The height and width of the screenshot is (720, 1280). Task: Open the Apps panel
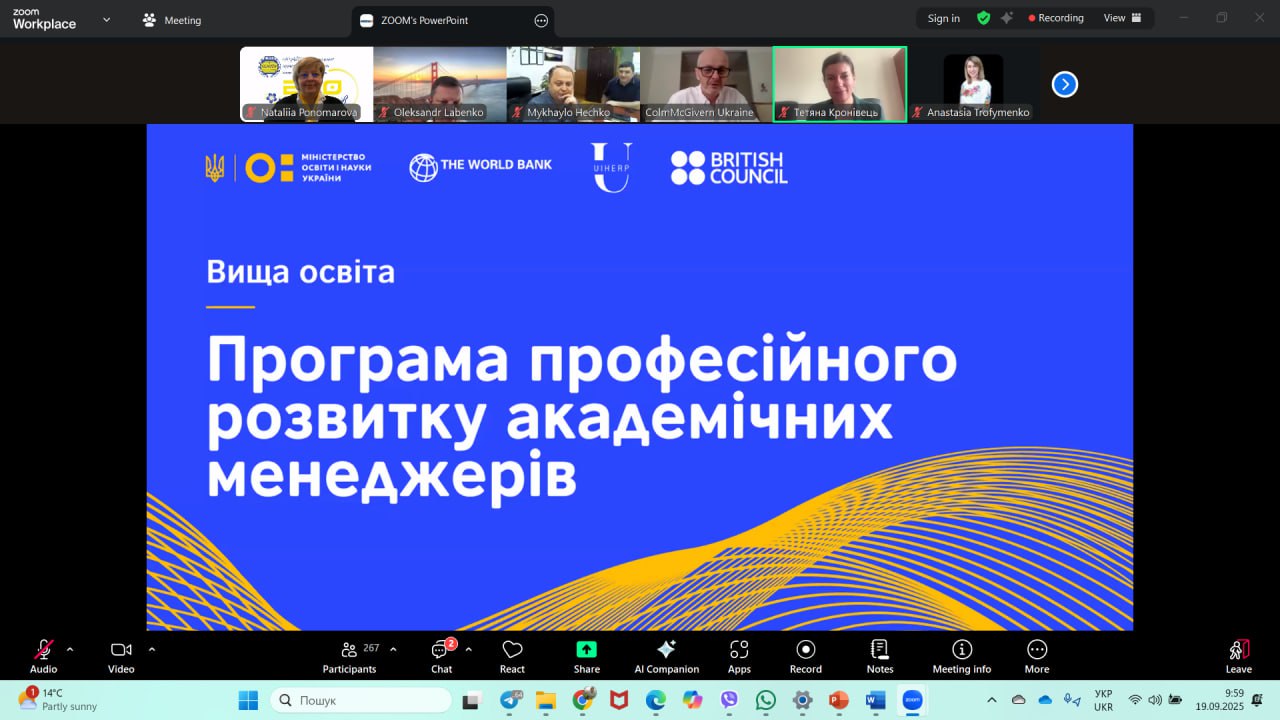tap(739, 655)
